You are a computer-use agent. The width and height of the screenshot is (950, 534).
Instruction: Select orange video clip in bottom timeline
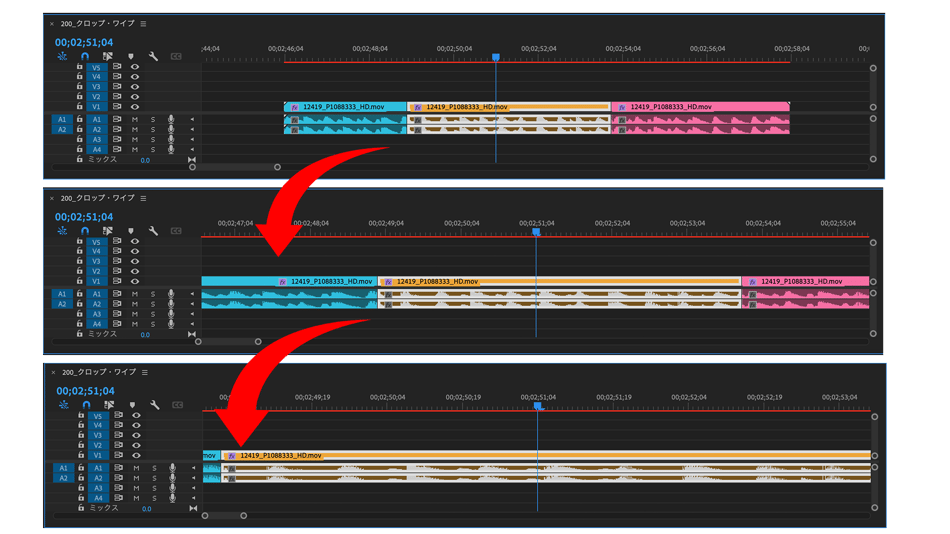[545, 455]
